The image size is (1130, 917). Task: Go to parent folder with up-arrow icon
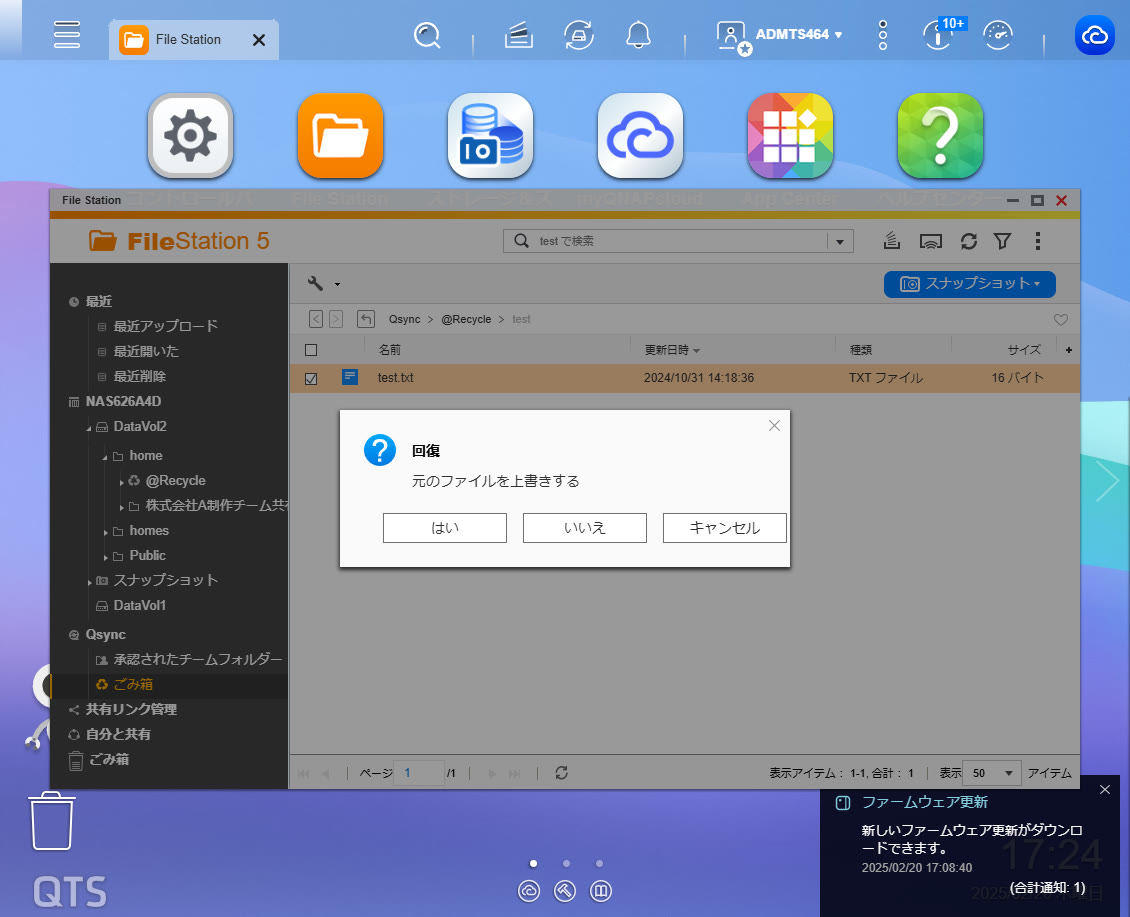pos(366,319)
